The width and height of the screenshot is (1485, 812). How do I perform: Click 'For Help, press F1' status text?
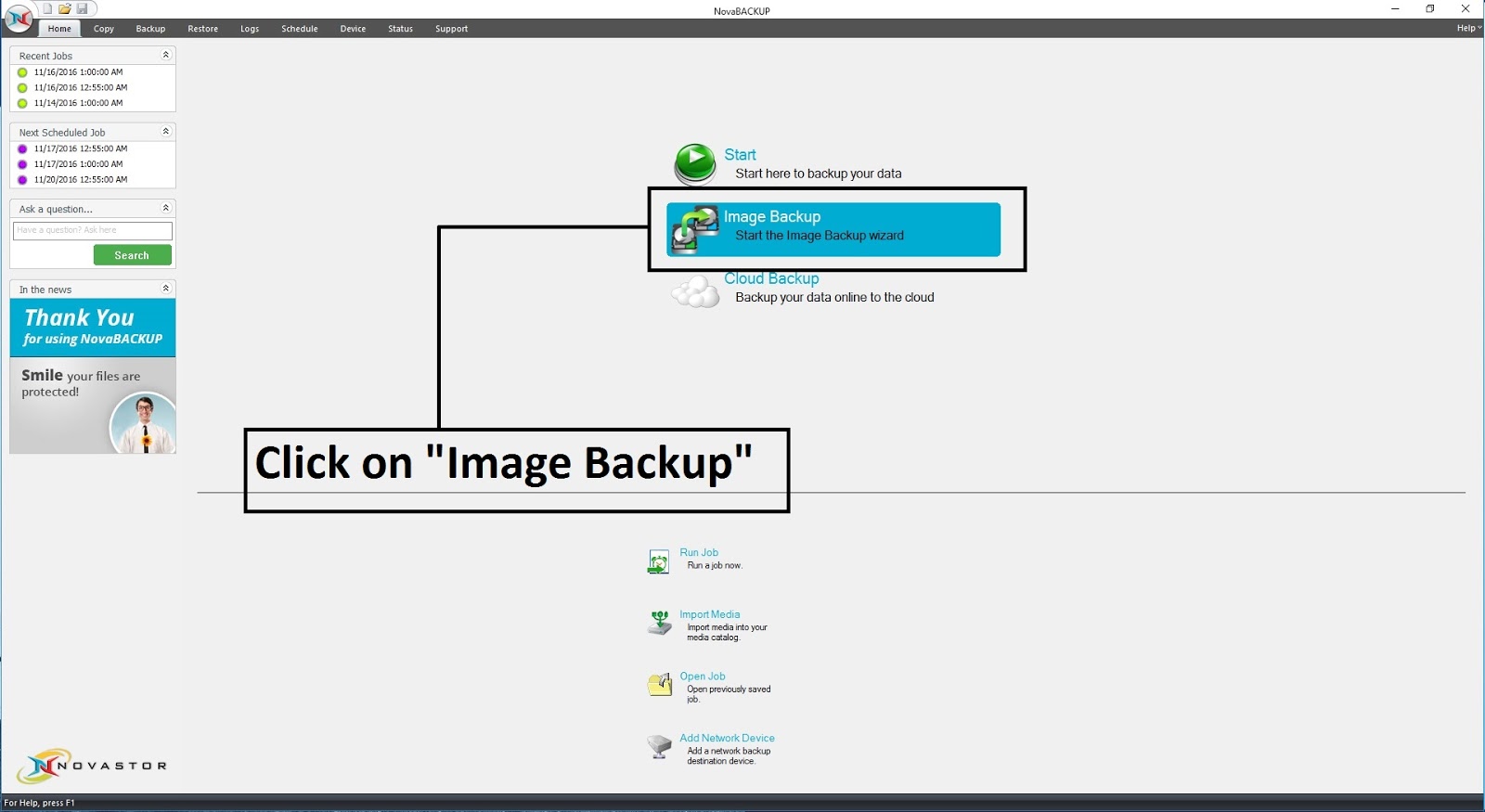coord(39,803)
